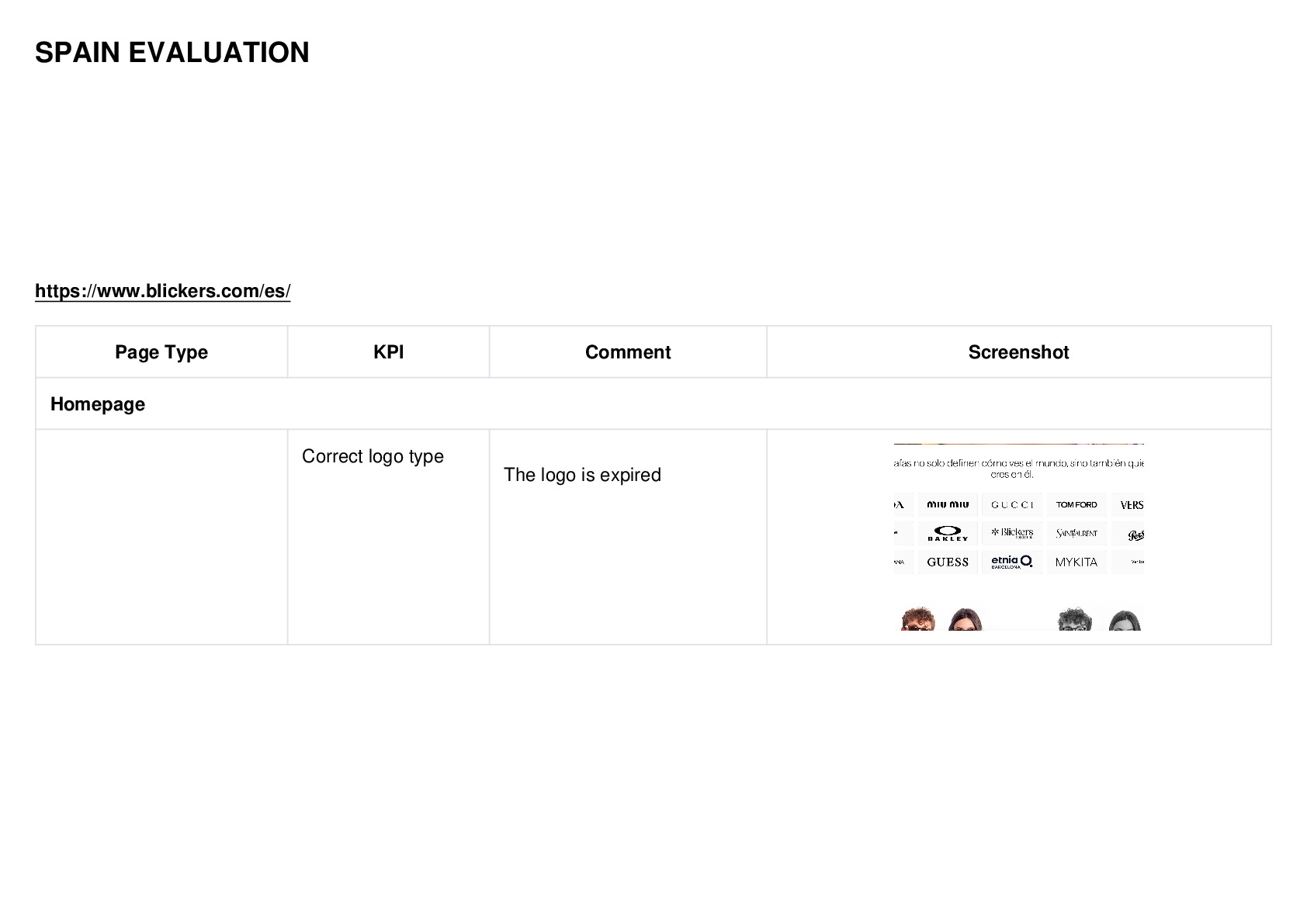Screen dimensions: 1307x924
Task: Select the Tom Ford logo tile
Action: [x=1076, y=505]
